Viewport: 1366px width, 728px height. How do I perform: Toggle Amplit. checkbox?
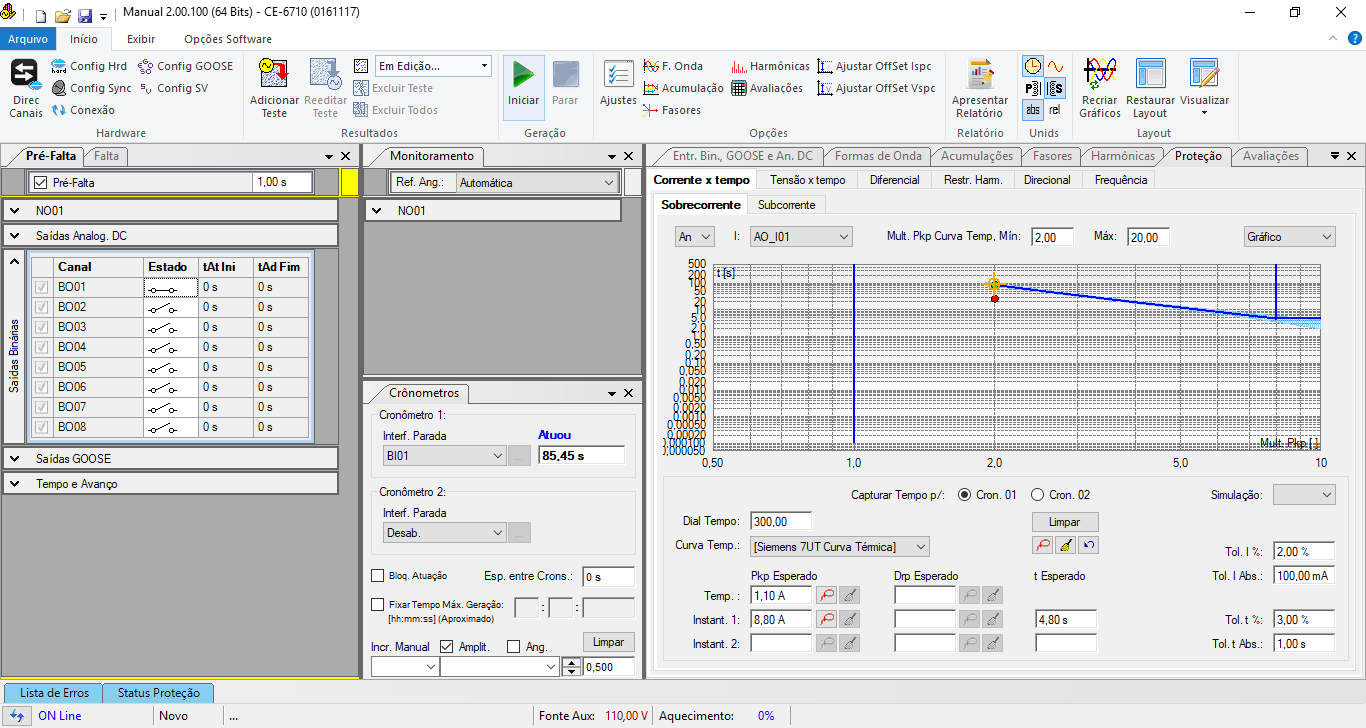pos(446,647)
